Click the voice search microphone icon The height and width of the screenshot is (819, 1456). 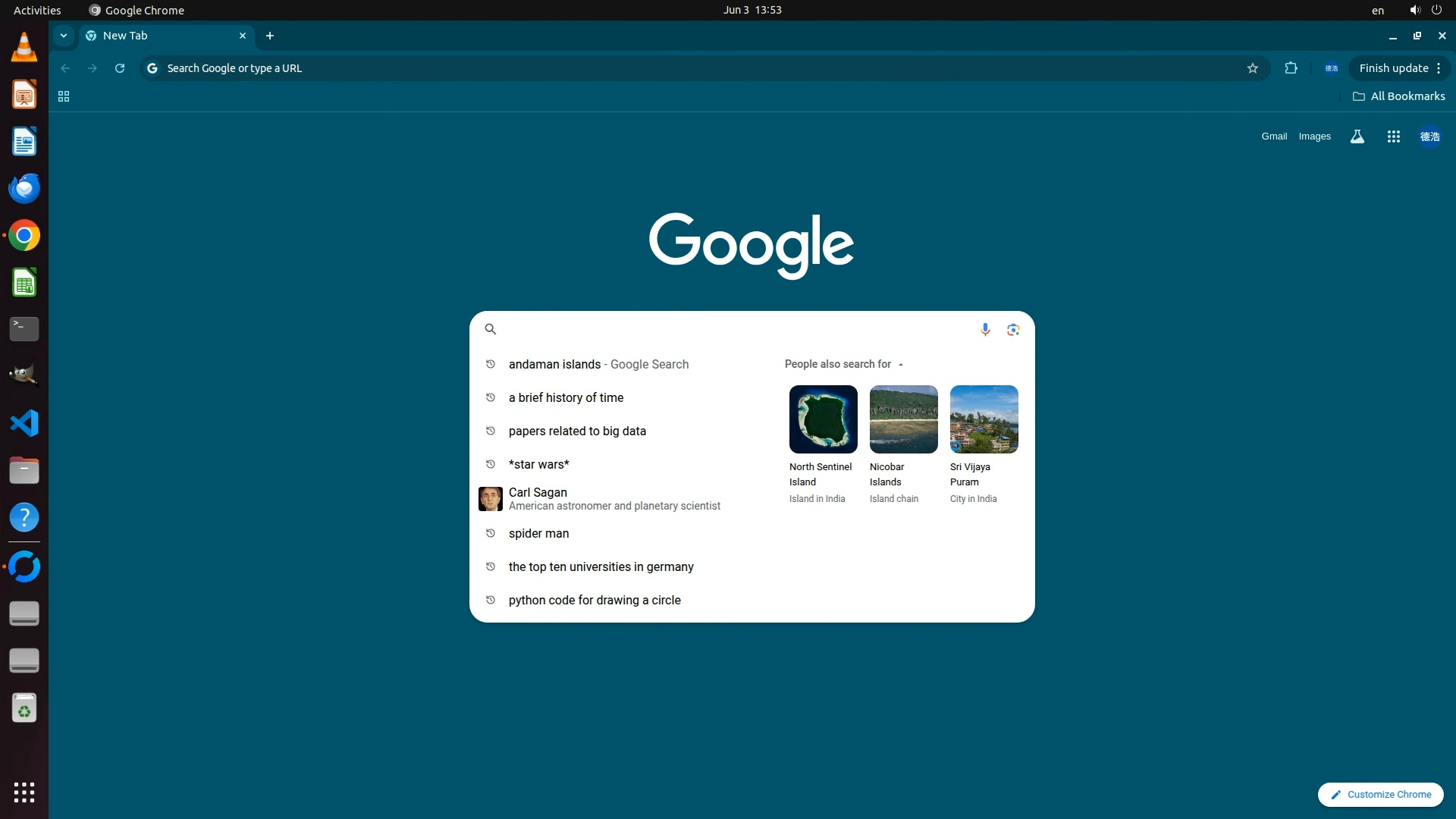(985, 329)
